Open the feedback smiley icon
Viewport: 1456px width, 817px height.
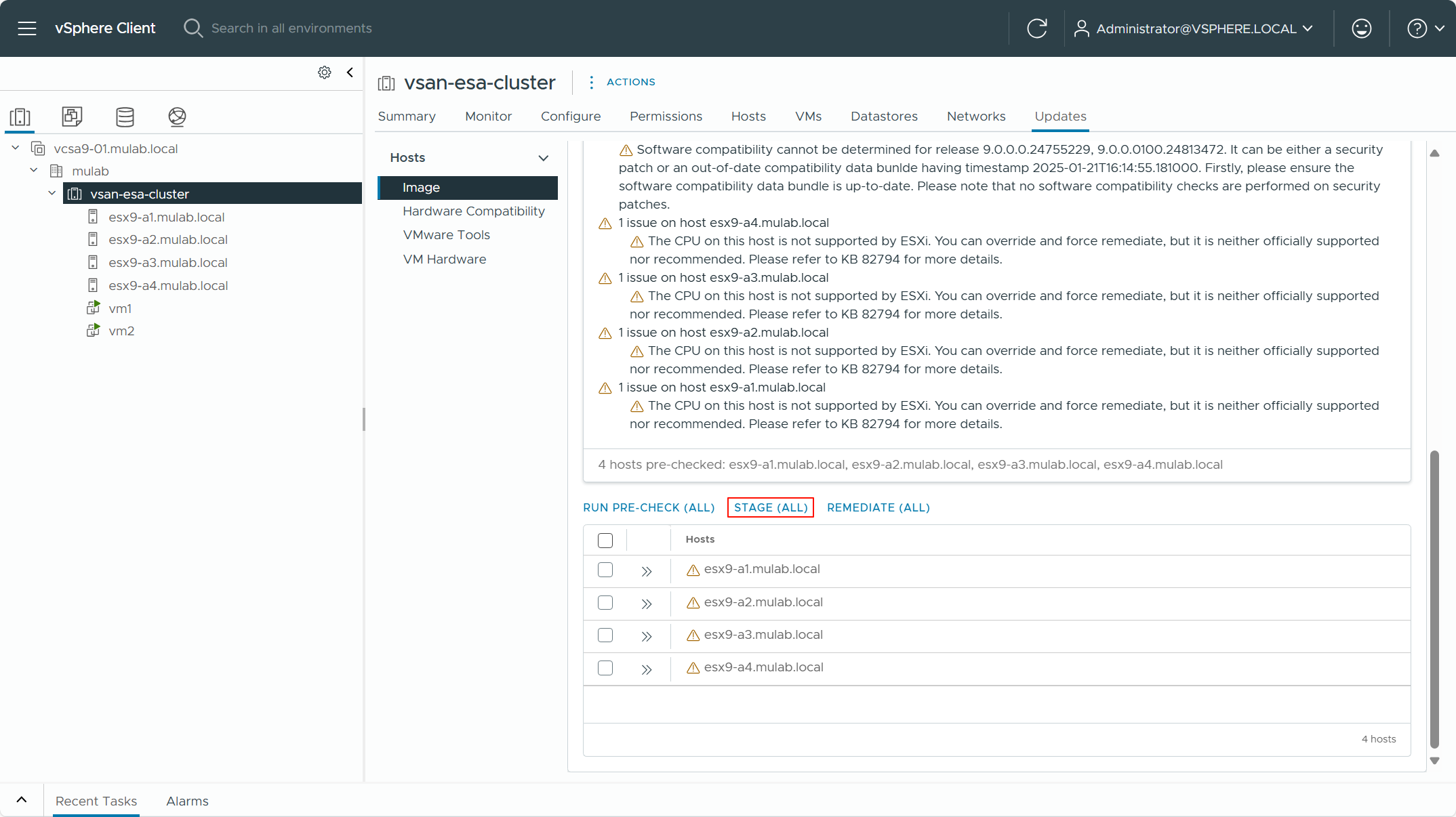[x=1361, y=28]
